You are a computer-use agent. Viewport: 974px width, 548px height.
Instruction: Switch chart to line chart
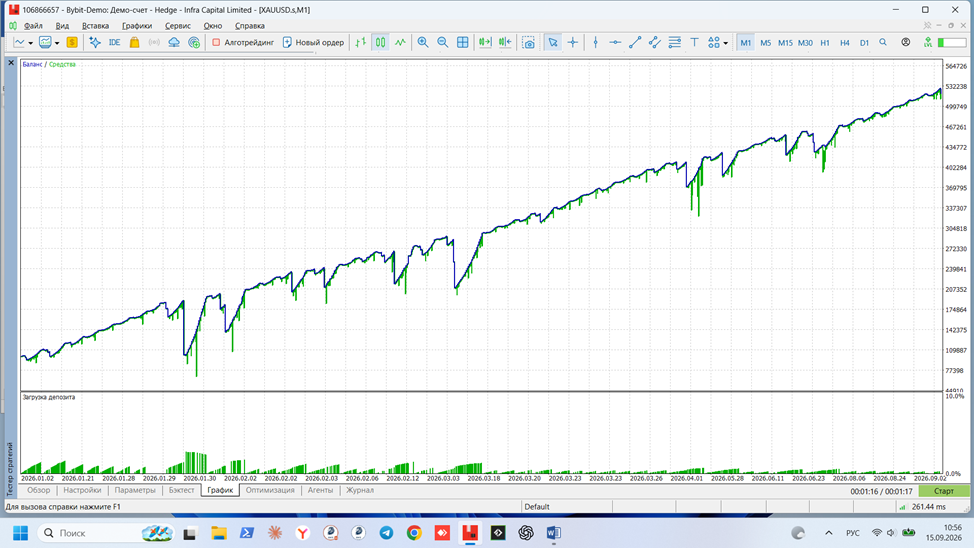point(400,42)
